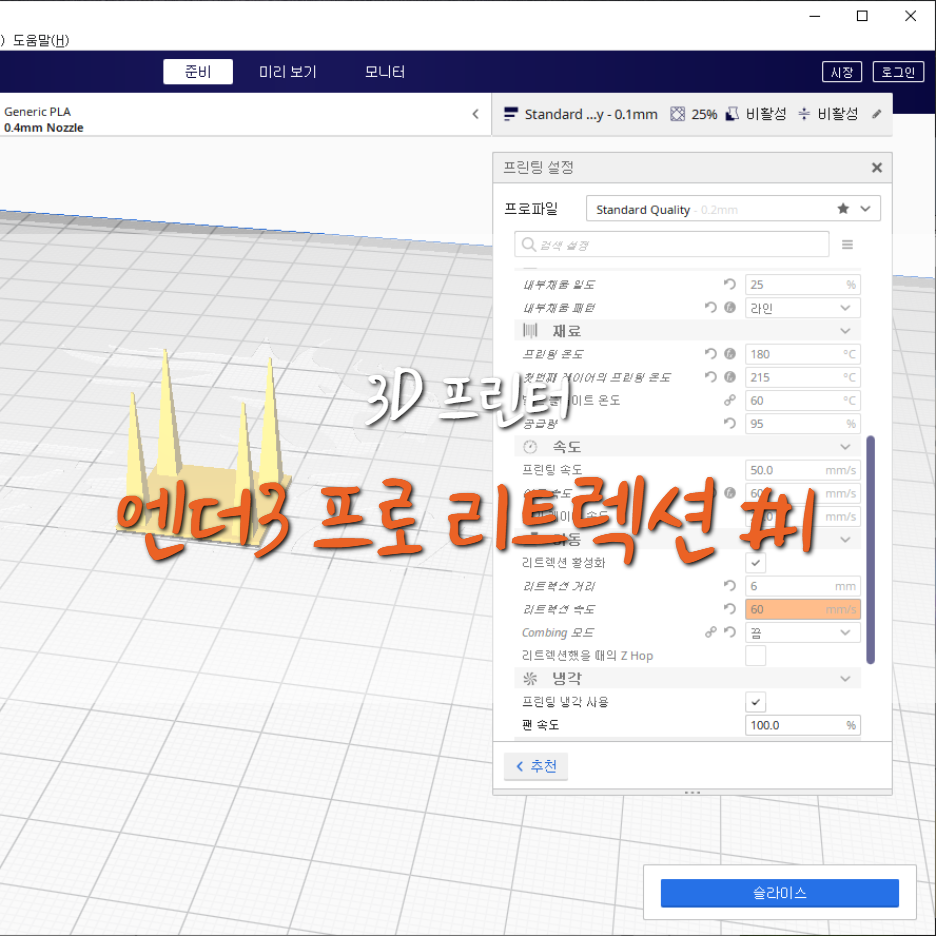Reset the 95 % flow value
The height and width of the screenshot is (936, 936).
[729, 423]
